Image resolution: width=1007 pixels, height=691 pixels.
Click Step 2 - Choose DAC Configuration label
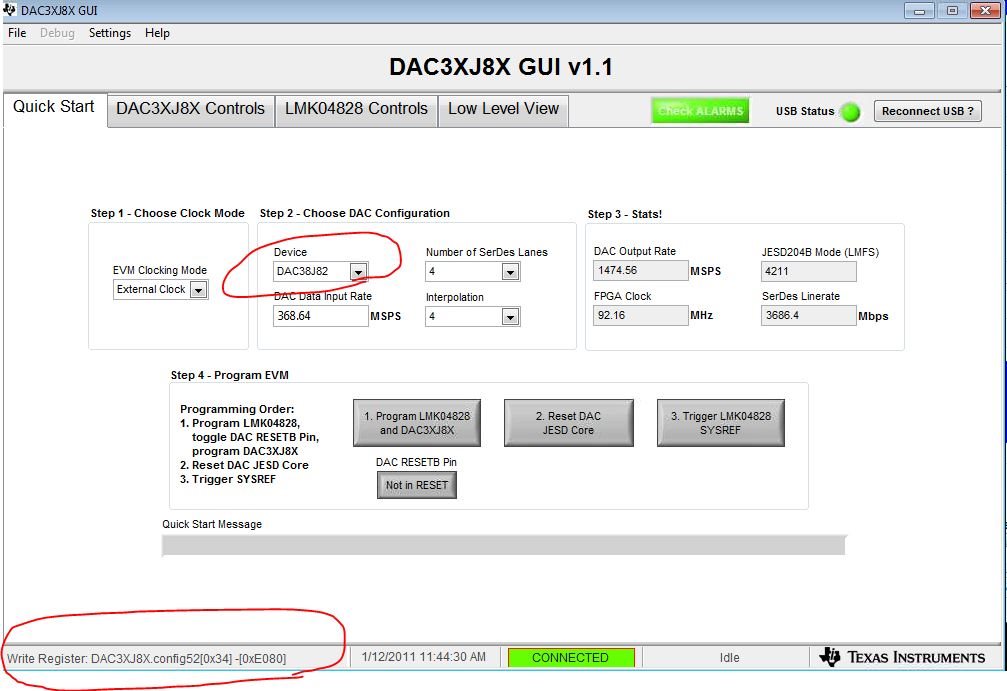click(x=355, y=213)
